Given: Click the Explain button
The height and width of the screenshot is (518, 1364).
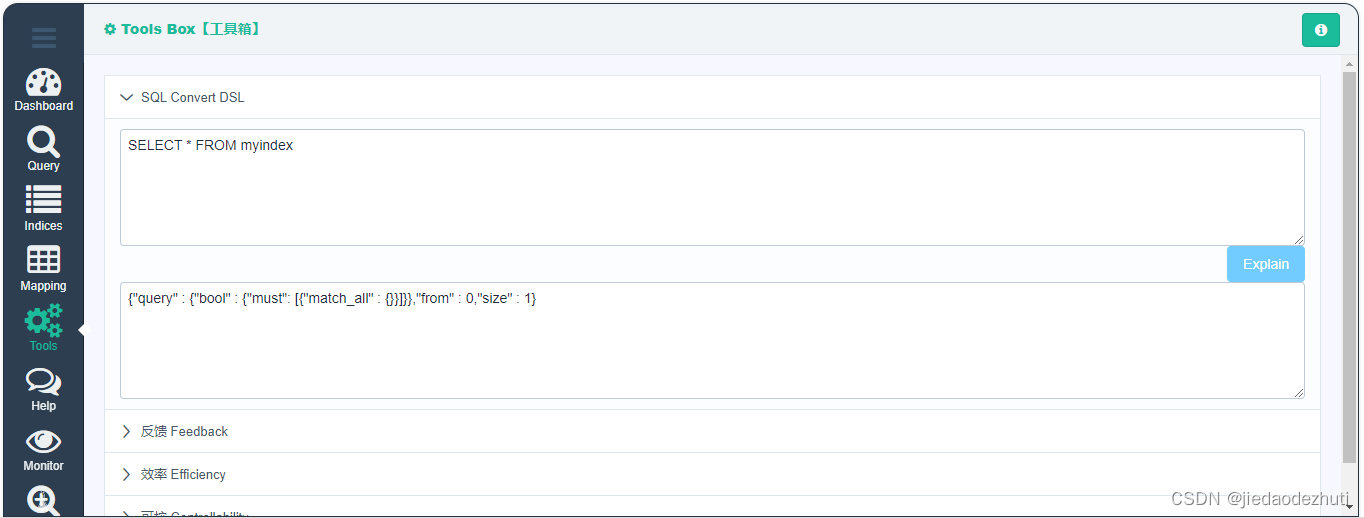Looking at the screenshot, I should tap(1266, 264).
